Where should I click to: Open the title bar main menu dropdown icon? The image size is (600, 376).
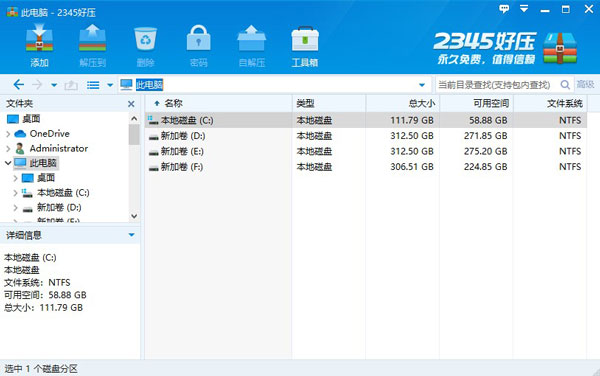tap(524, 8)
